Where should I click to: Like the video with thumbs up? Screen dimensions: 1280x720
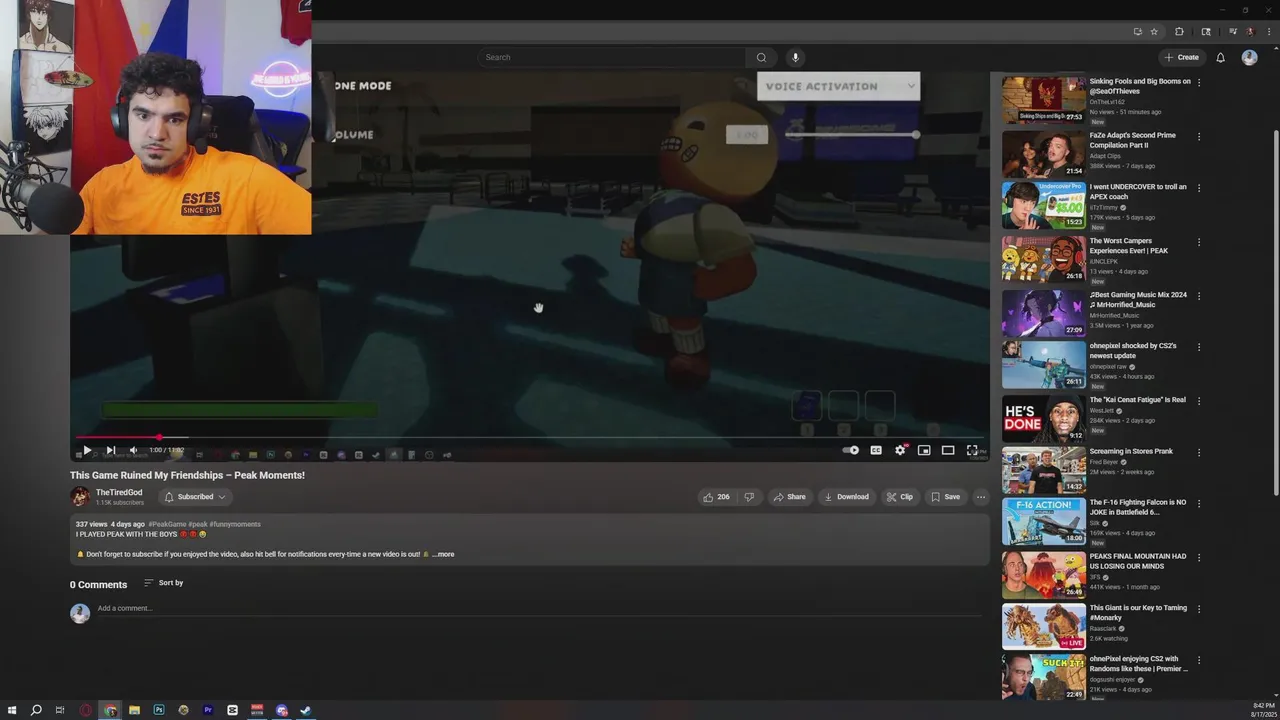coord(717,497)
